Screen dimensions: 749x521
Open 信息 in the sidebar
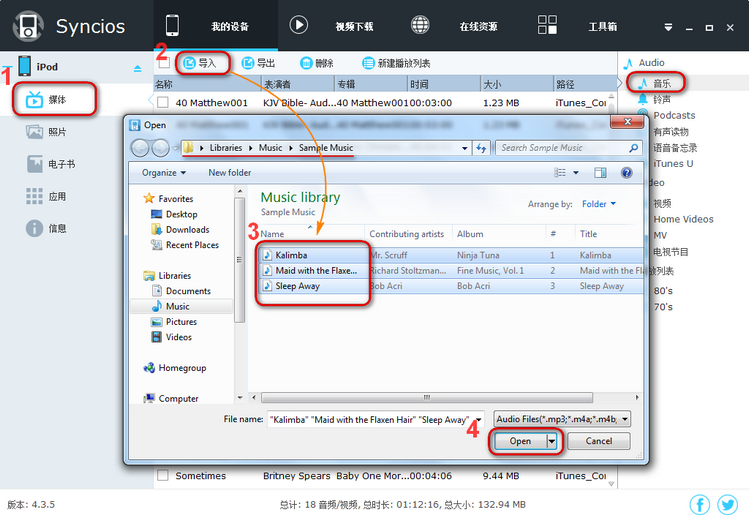pyautogui.click(x=46, y=228)
